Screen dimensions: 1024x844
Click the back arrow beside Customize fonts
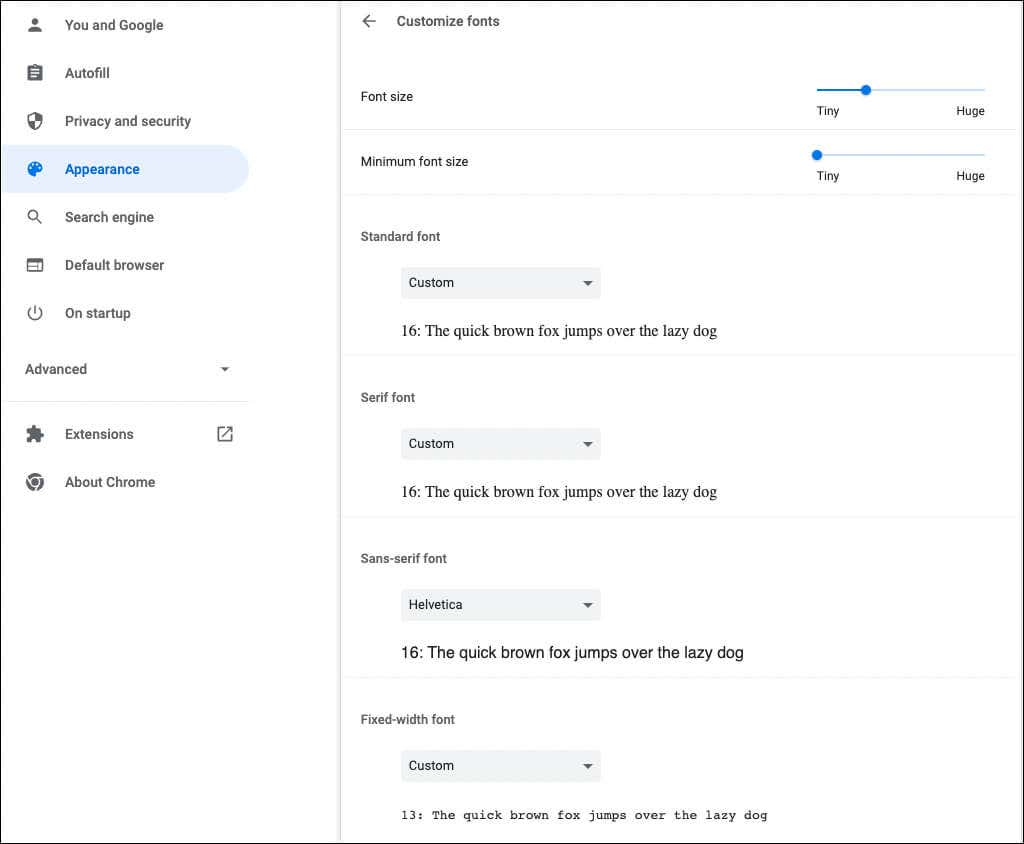tap(369, 21)
